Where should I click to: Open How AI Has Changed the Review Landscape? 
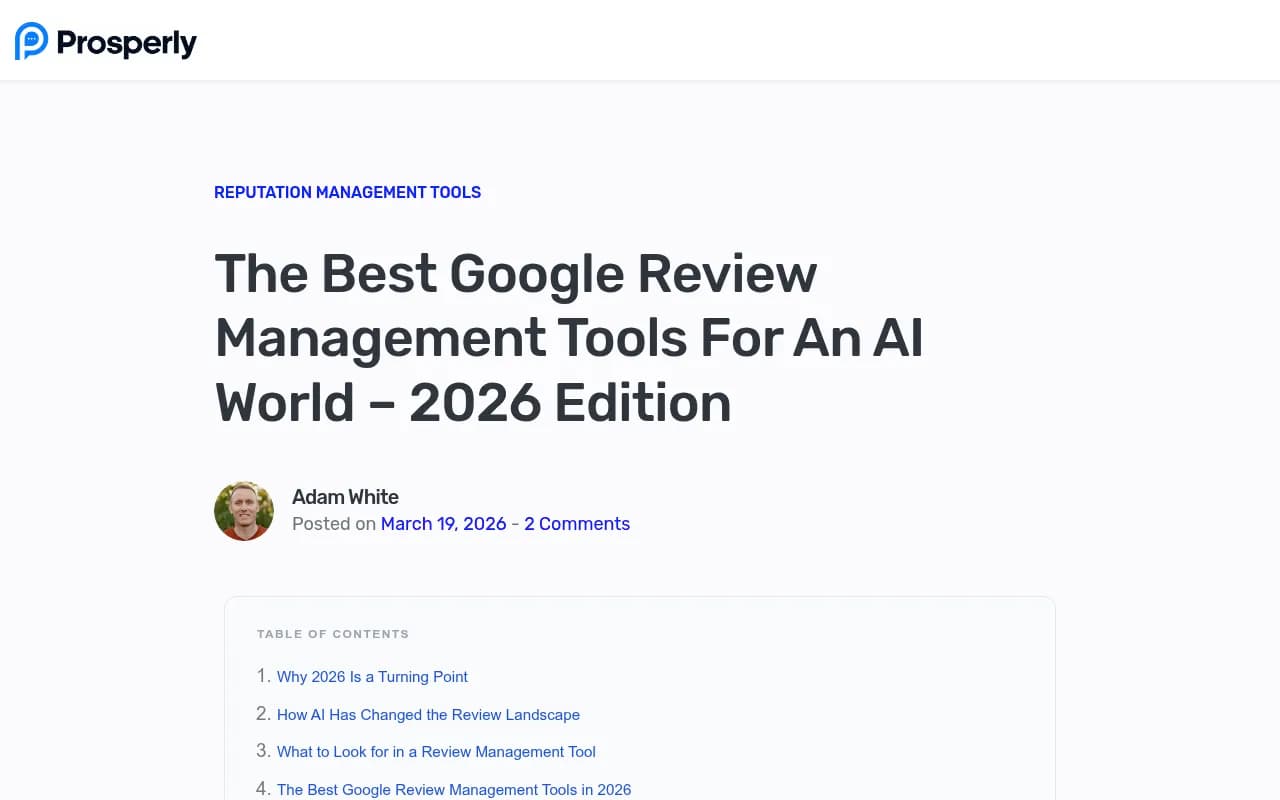(x=428, y=715)
